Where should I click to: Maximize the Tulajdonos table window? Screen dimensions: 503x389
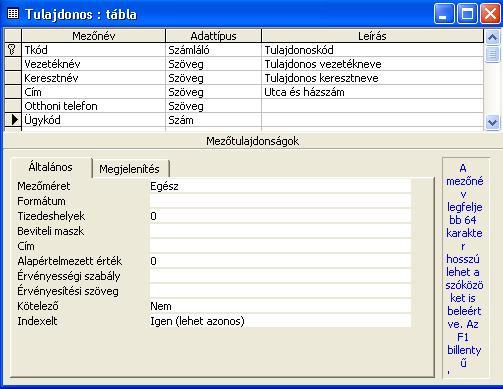(467, 14)
